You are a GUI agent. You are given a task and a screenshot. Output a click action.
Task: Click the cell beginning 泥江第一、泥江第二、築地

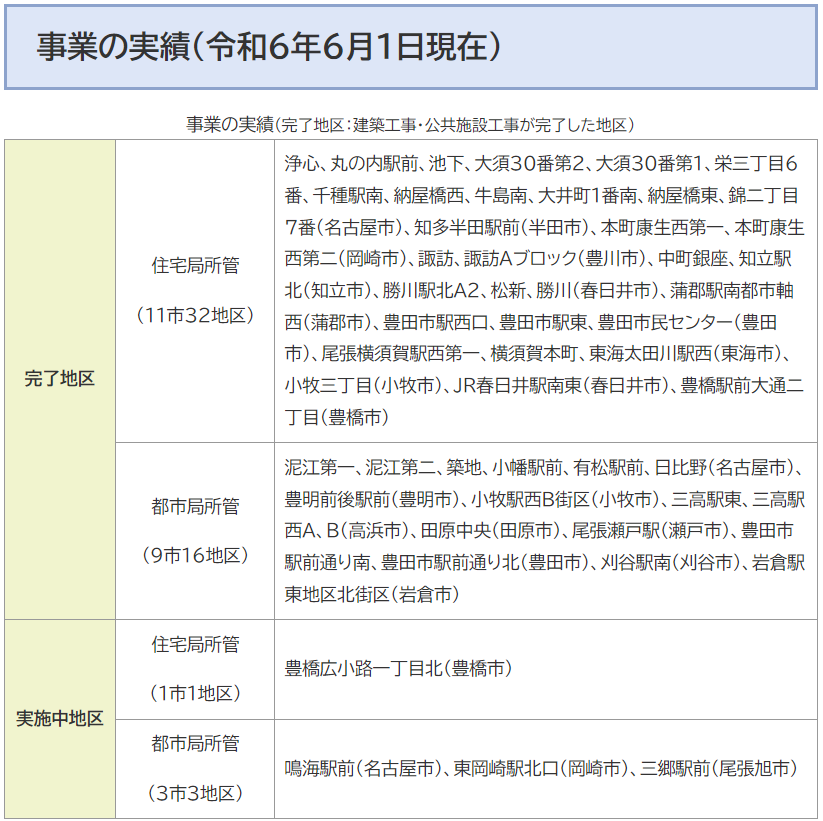click(x=546, y=531)
